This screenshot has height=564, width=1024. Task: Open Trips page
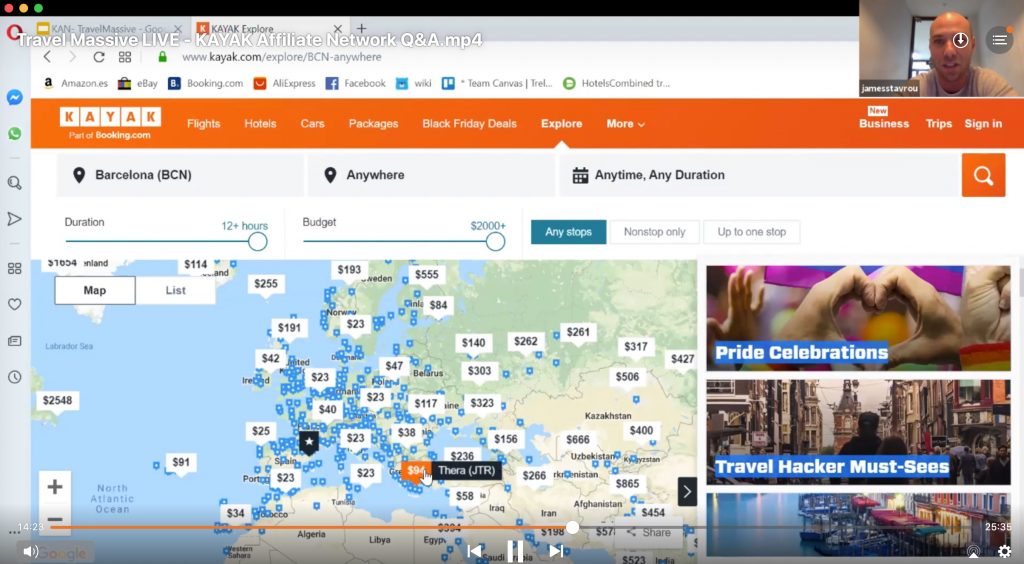tap(938, 123)
